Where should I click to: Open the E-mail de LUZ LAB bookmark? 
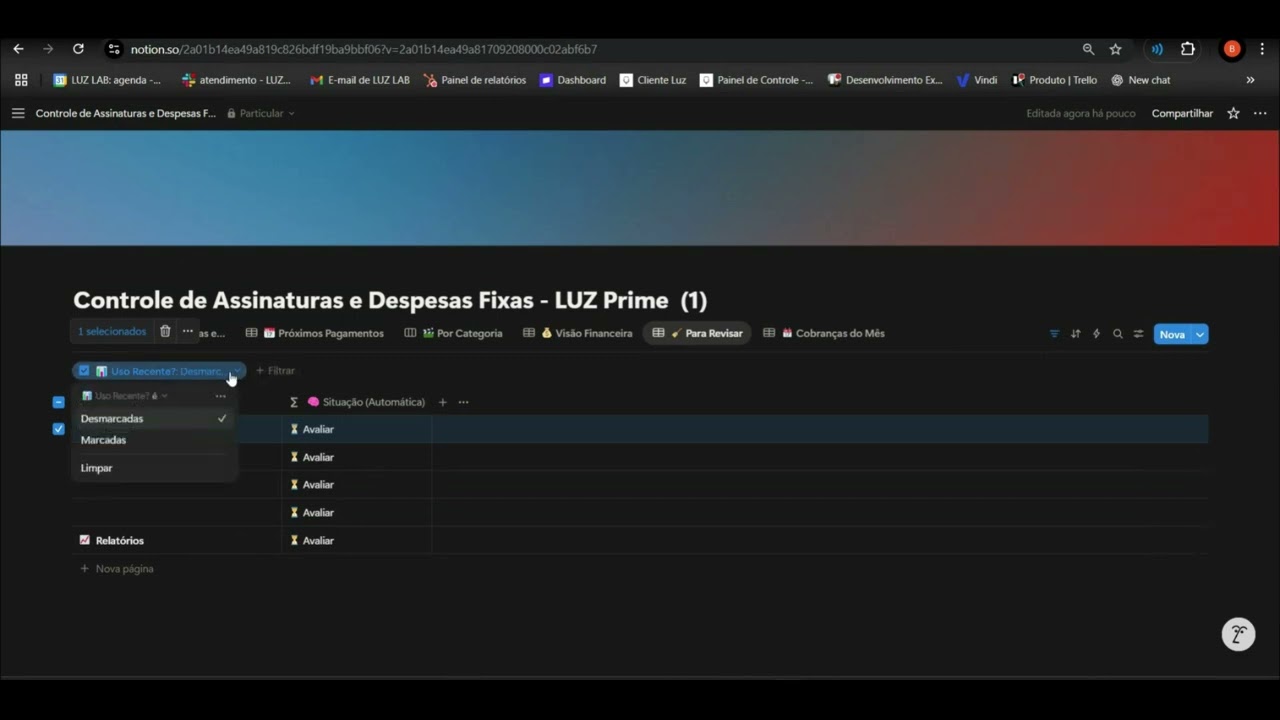coord(360,80)
